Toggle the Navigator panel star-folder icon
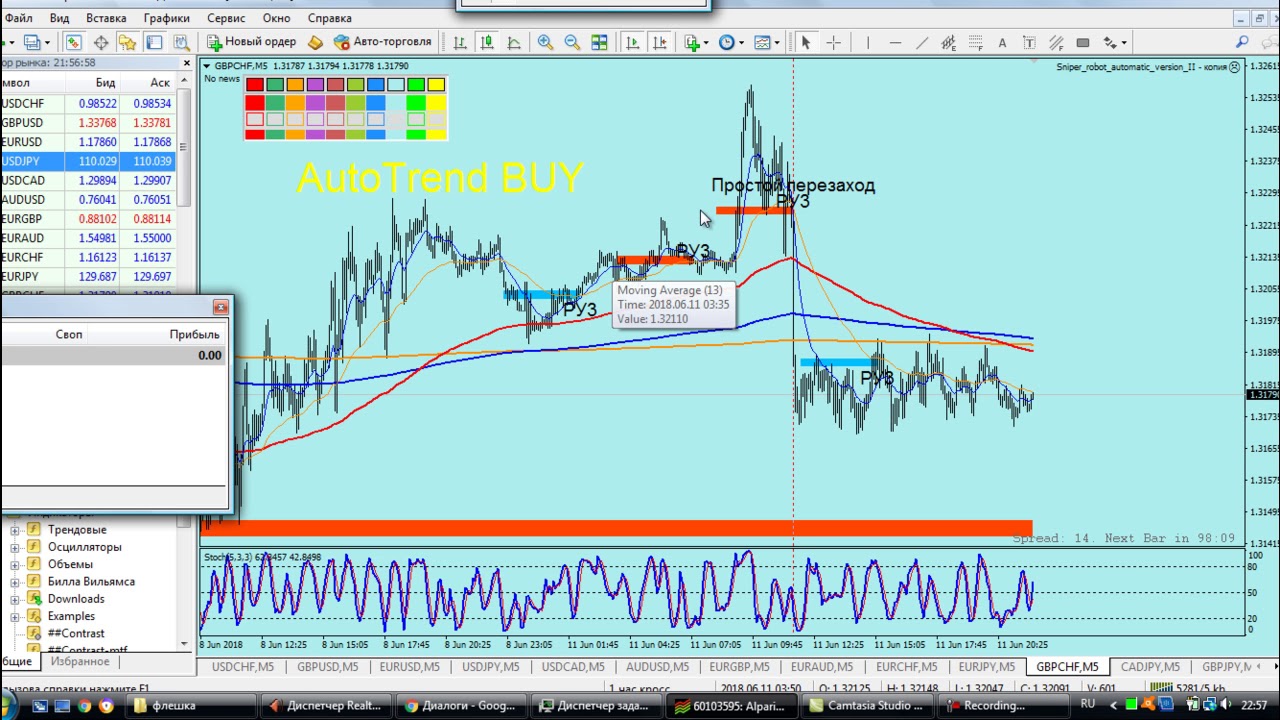This screenshot has width=1280, height=720. 127,42
